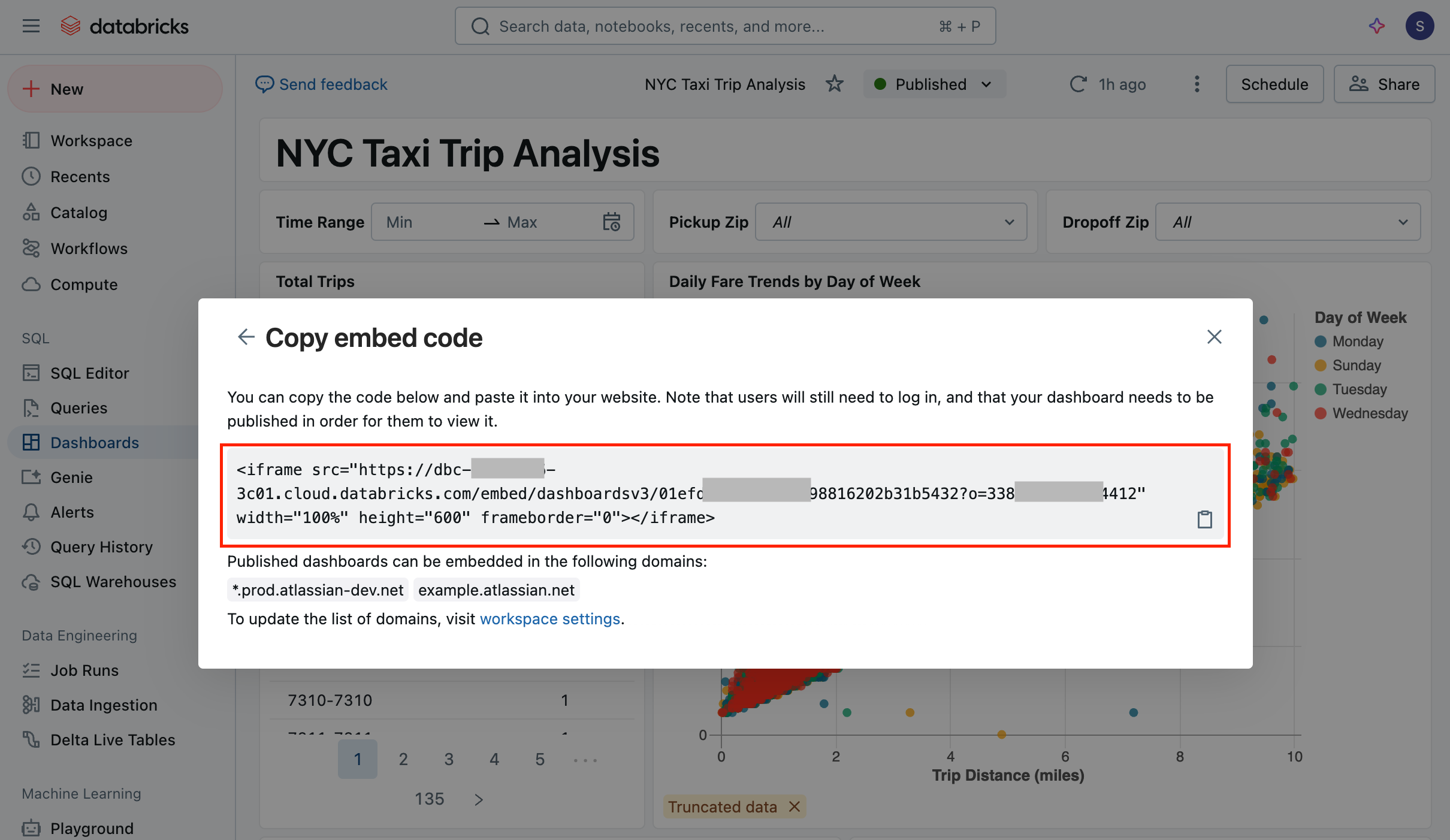Navigate to Catalog in sidebar

(x=78, y=212)
